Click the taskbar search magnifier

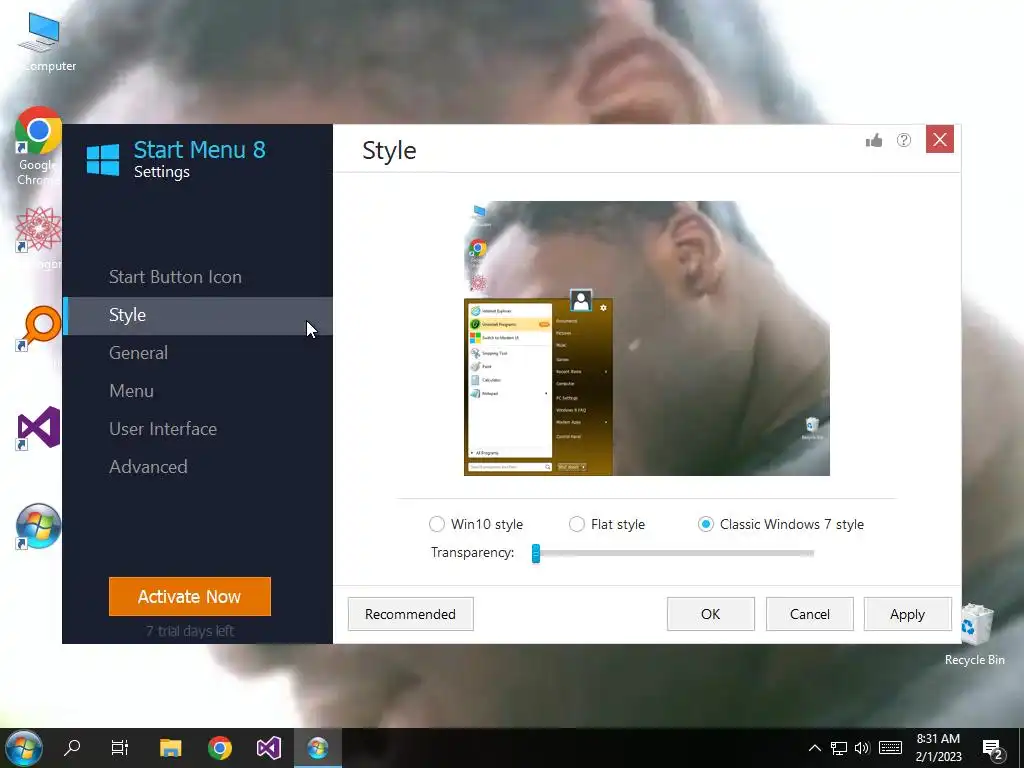click(72, 747)
